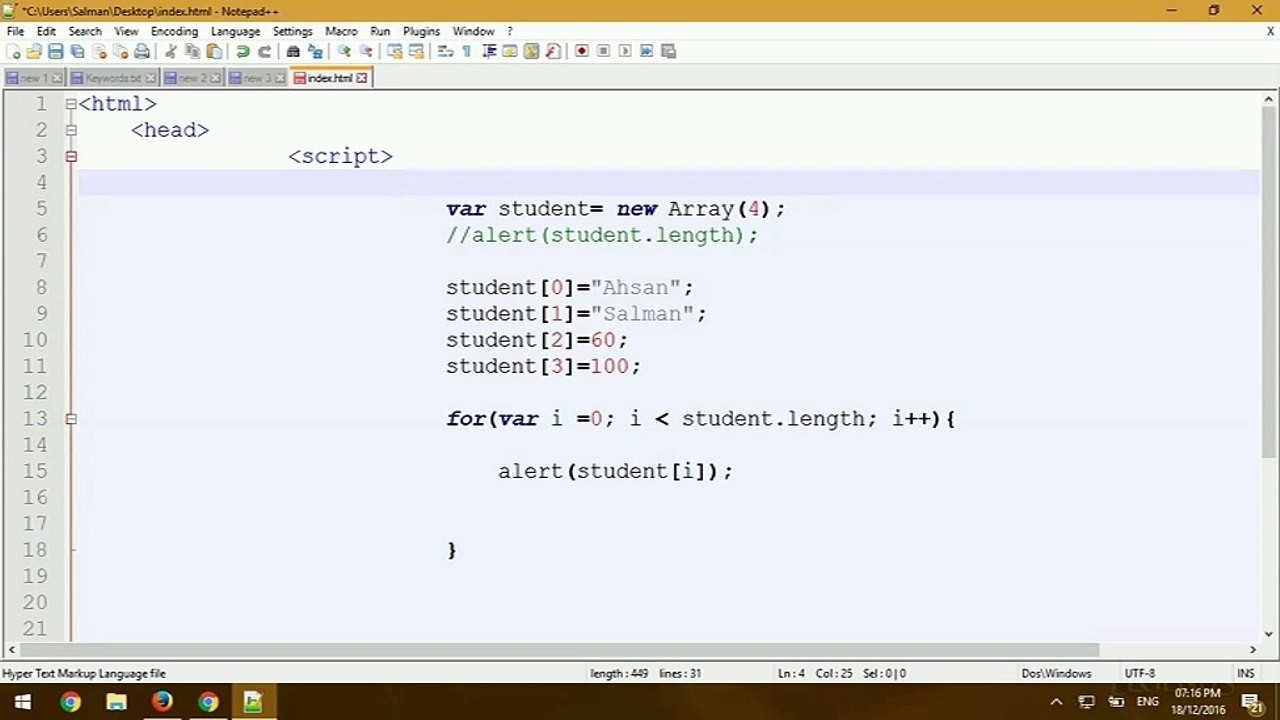
Task: Click the horizontal scrollbar right arrow
Action: click(1252, 649)
